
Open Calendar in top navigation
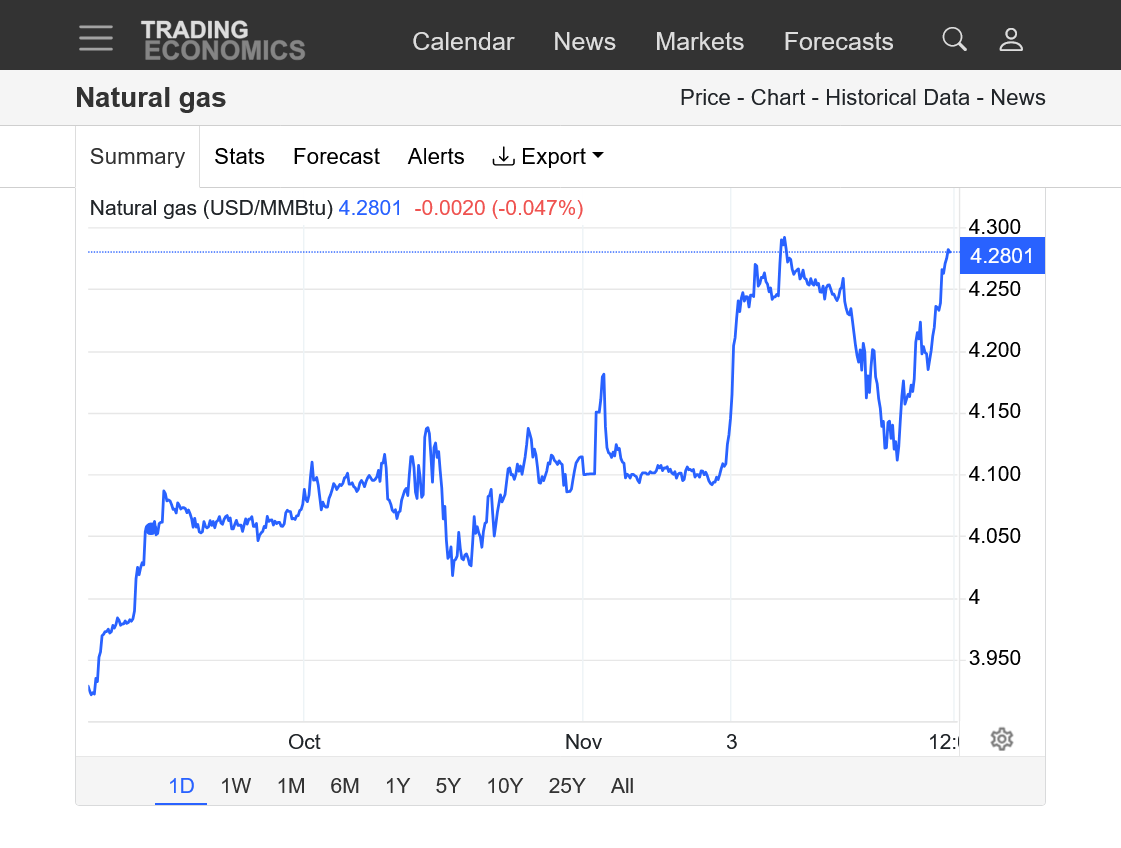[463, 42]
